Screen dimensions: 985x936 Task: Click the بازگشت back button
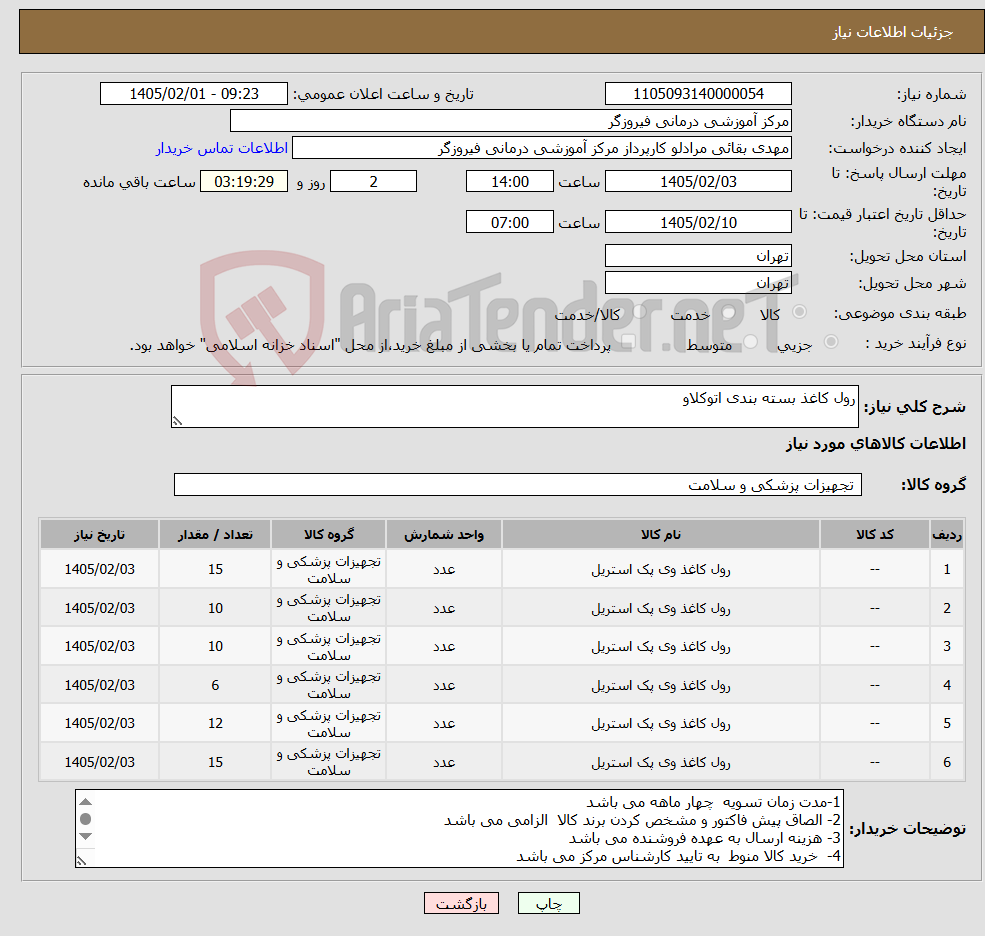tap(461, 903)
